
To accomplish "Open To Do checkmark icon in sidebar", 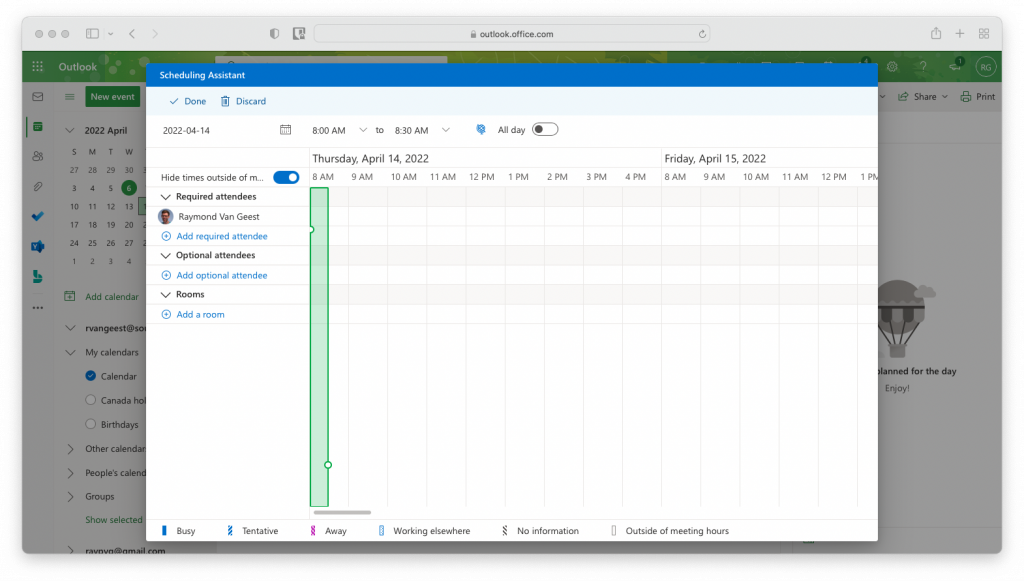I will coord(38,216).
